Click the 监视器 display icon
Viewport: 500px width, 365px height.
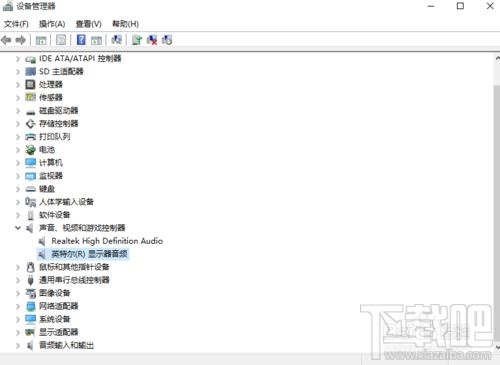click(x=30, y=176)
